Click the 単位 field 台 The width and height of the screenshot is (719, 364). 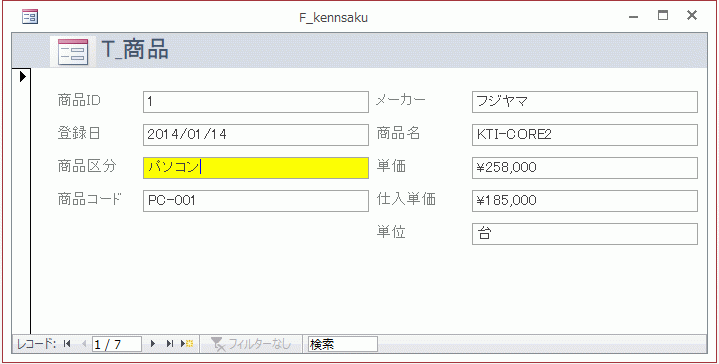(585, 234)
